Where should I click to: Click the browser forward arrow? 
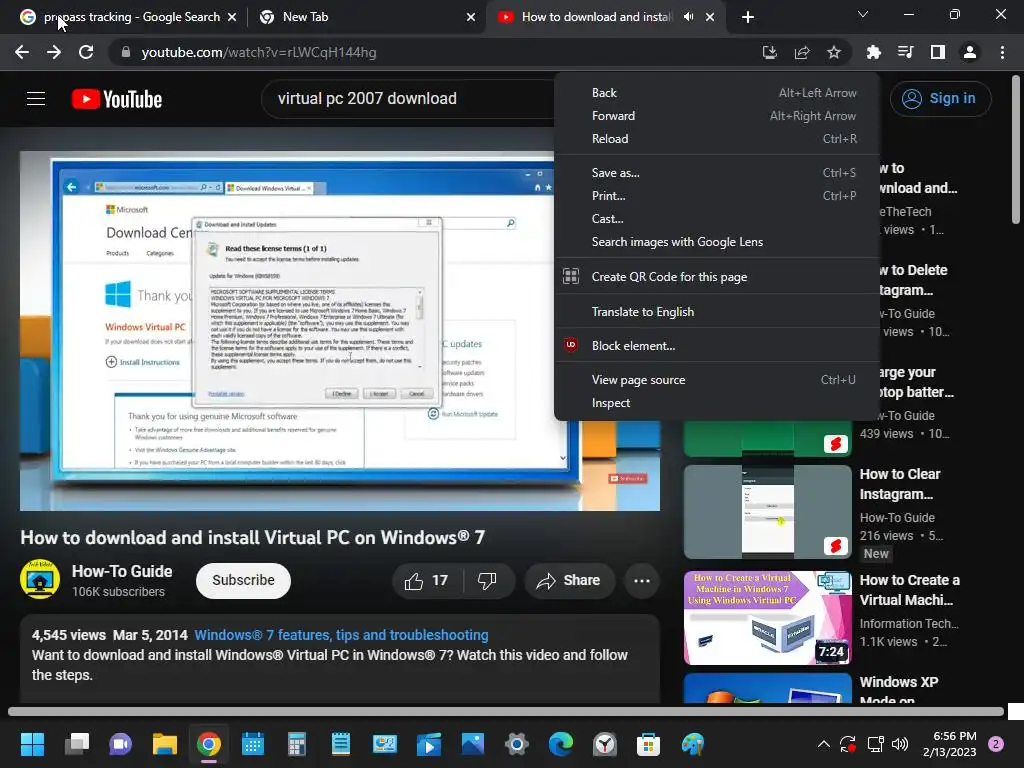point(54,52)
